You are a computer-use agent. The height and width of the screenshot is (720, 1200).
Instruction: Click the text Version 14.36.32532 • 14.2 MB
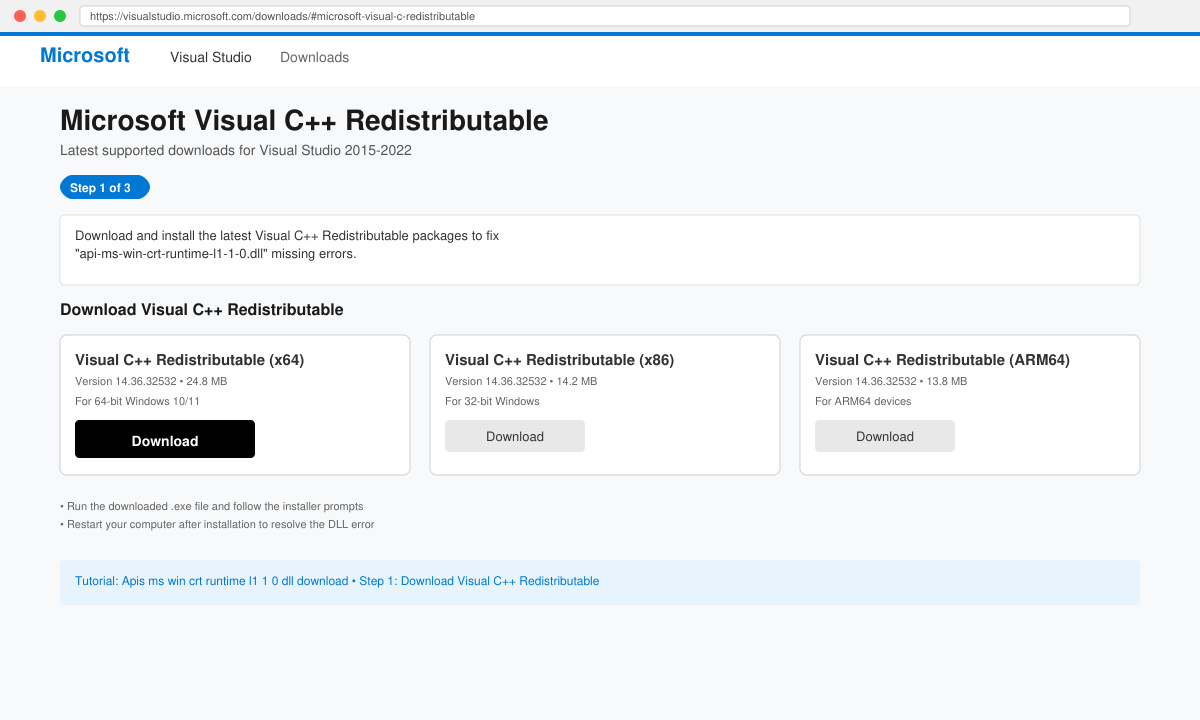[521, 381]
